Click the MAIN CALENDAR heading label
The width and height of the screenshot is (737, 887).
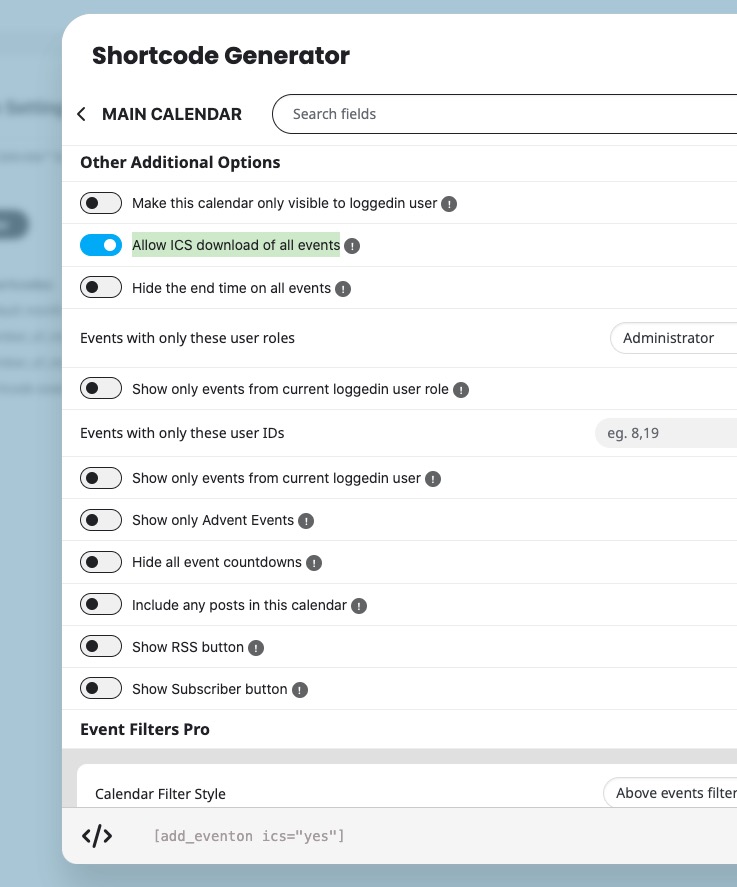tap(172, 115)
